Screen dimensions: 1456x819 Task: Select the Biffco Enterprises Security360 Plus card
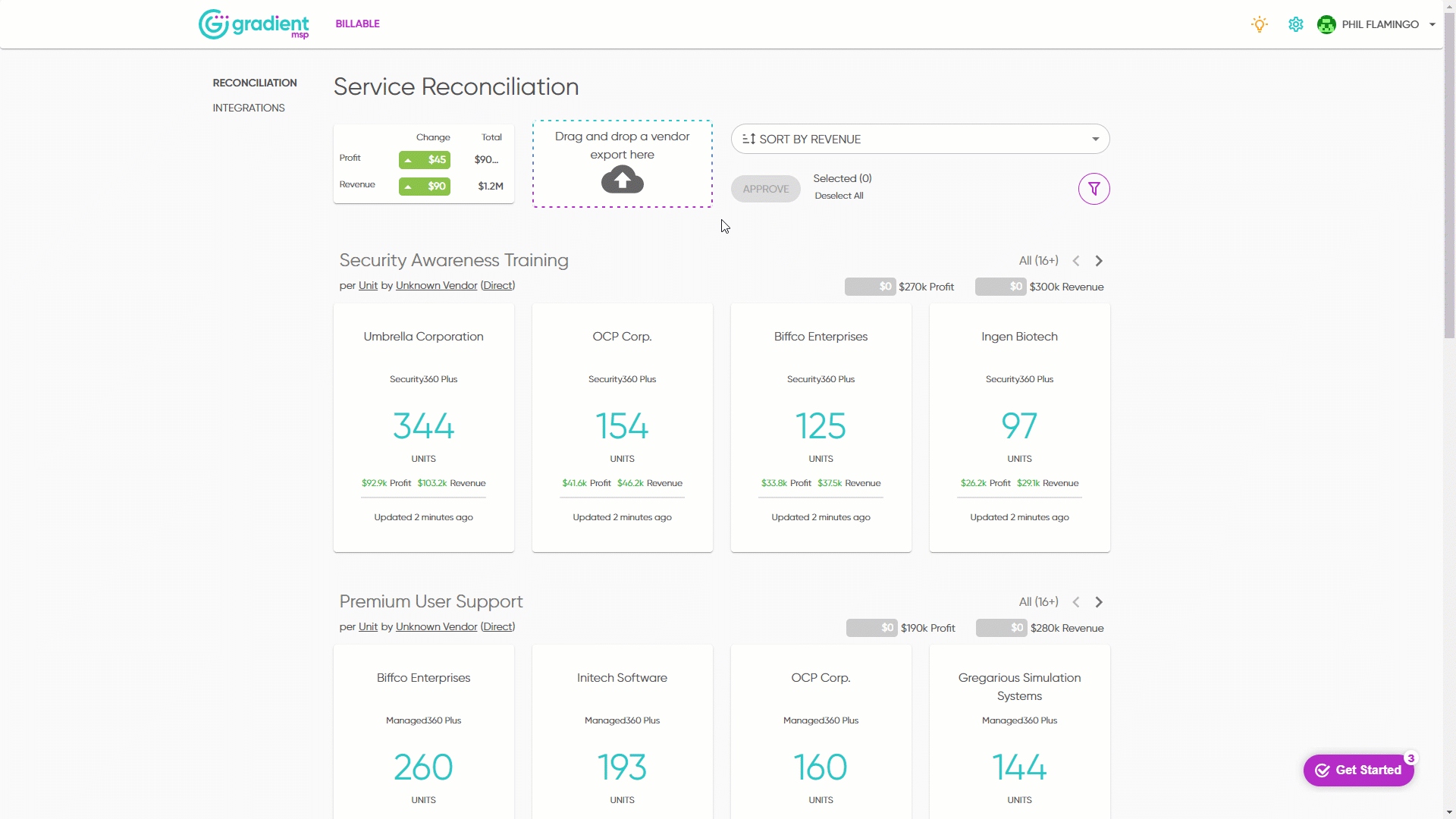coord(821,428)
